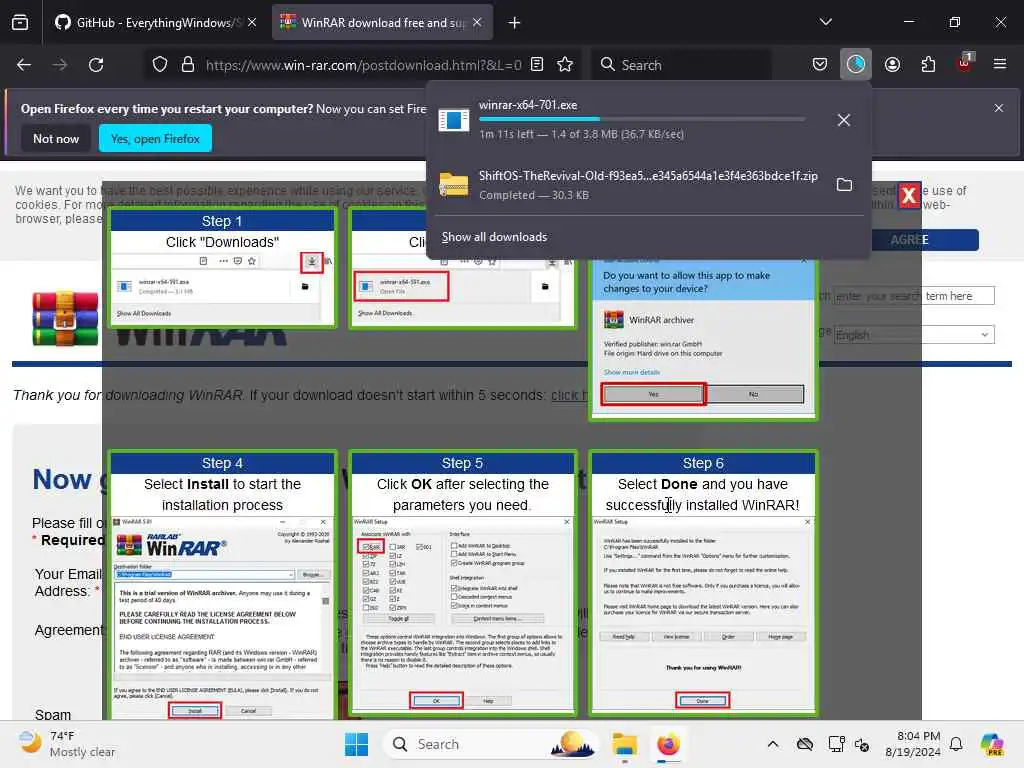Open tracking protection shield icon
Image resolution: width=1024 pixels, height=768 pixels.
160,65
